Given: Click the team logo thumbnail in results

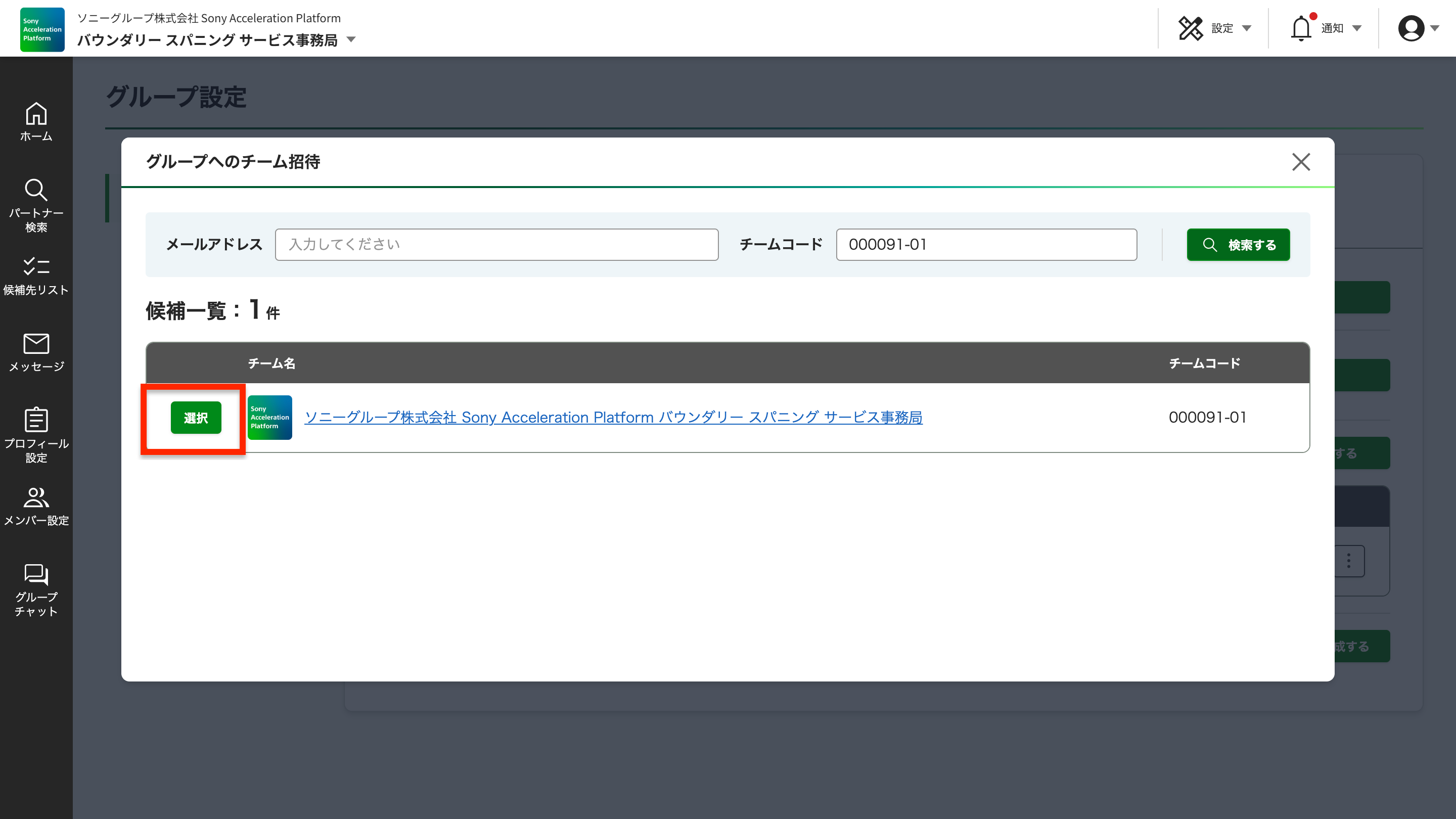Looking at the screenshot, I should click(x=269, y=417).
